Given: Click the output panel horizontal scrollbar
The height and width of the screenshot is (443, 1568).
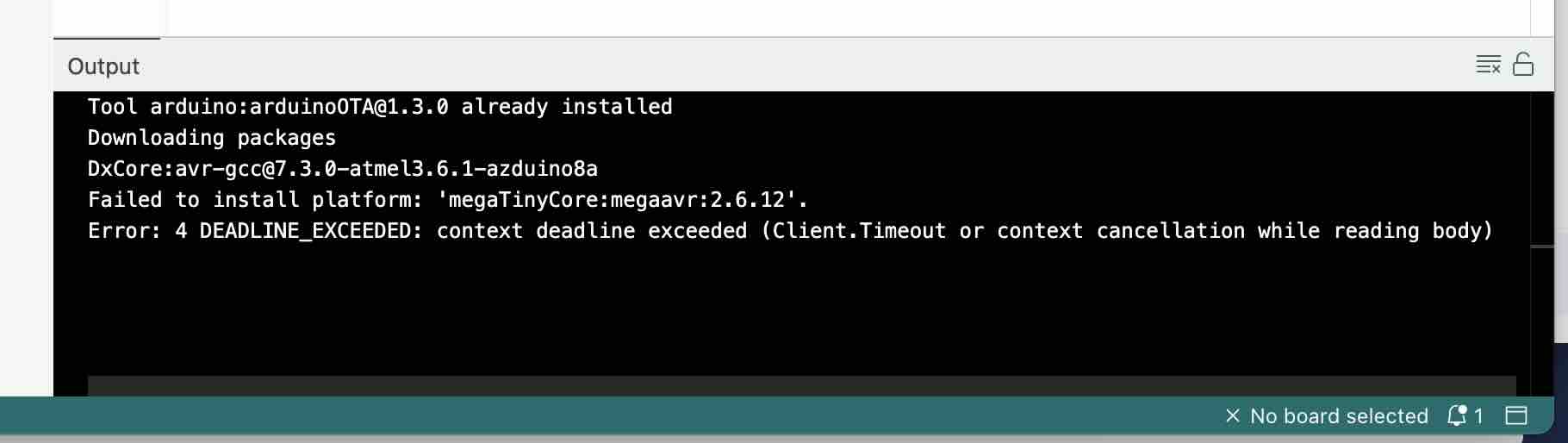Looking at the screenshot, I should (x=801, y=385).
